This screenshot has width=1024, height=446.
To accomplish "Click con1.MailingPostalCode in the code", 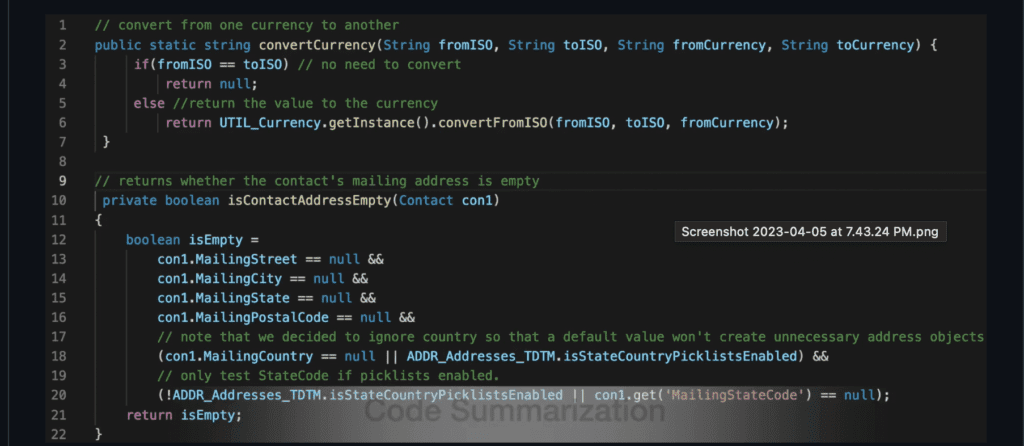I will click(243, 317).
